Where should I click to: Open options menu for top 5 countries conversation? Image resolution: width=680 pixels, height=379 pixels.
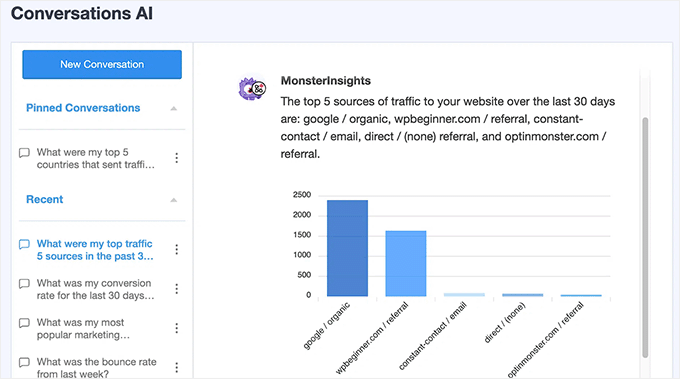[177, 158]
